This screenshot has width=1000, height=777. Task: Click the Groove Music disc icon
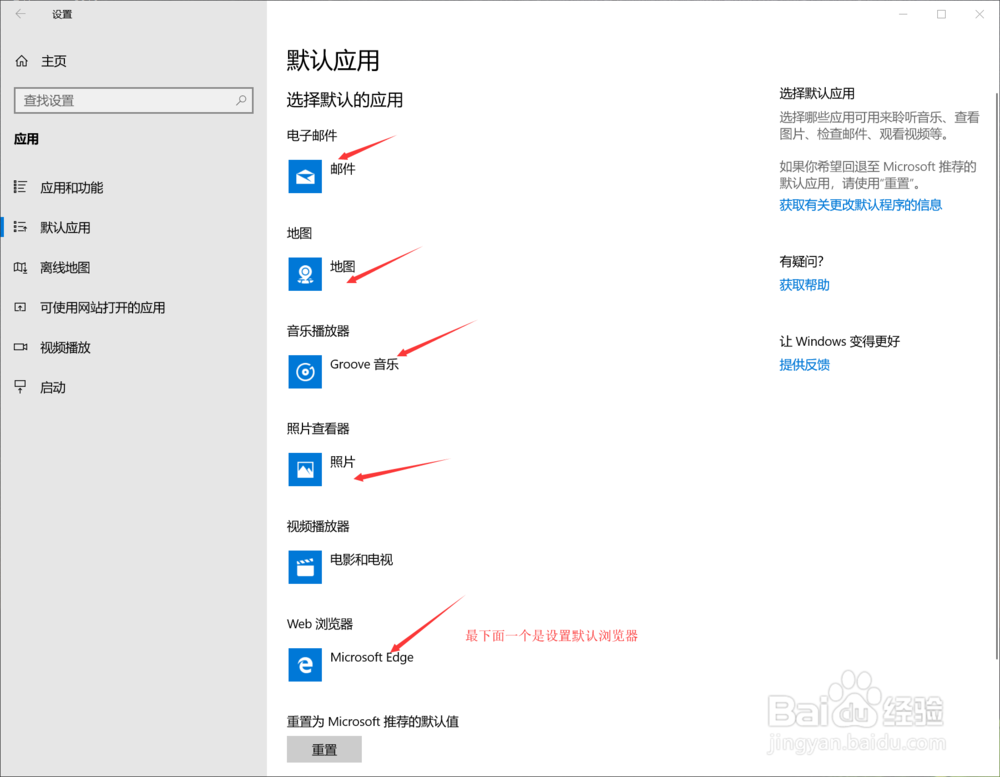pyautogui.click(x=305, y=371)
